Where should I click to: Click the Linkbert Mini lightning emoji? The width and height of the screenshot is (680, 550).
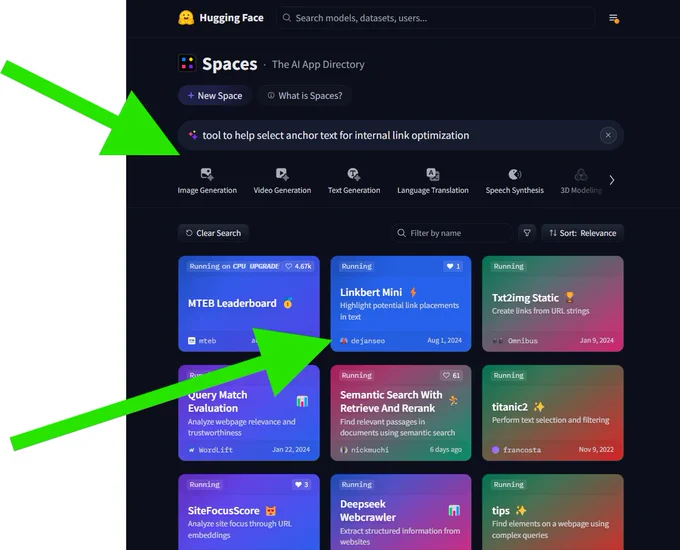[413, 292]
